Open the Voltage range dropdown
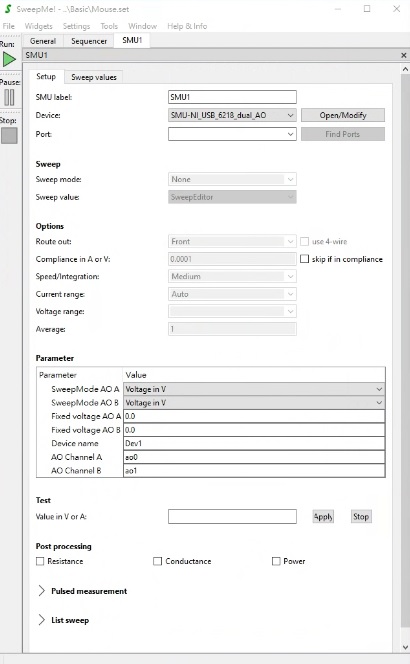The width and height of the screenshot is (410, 664). [232, 311]
